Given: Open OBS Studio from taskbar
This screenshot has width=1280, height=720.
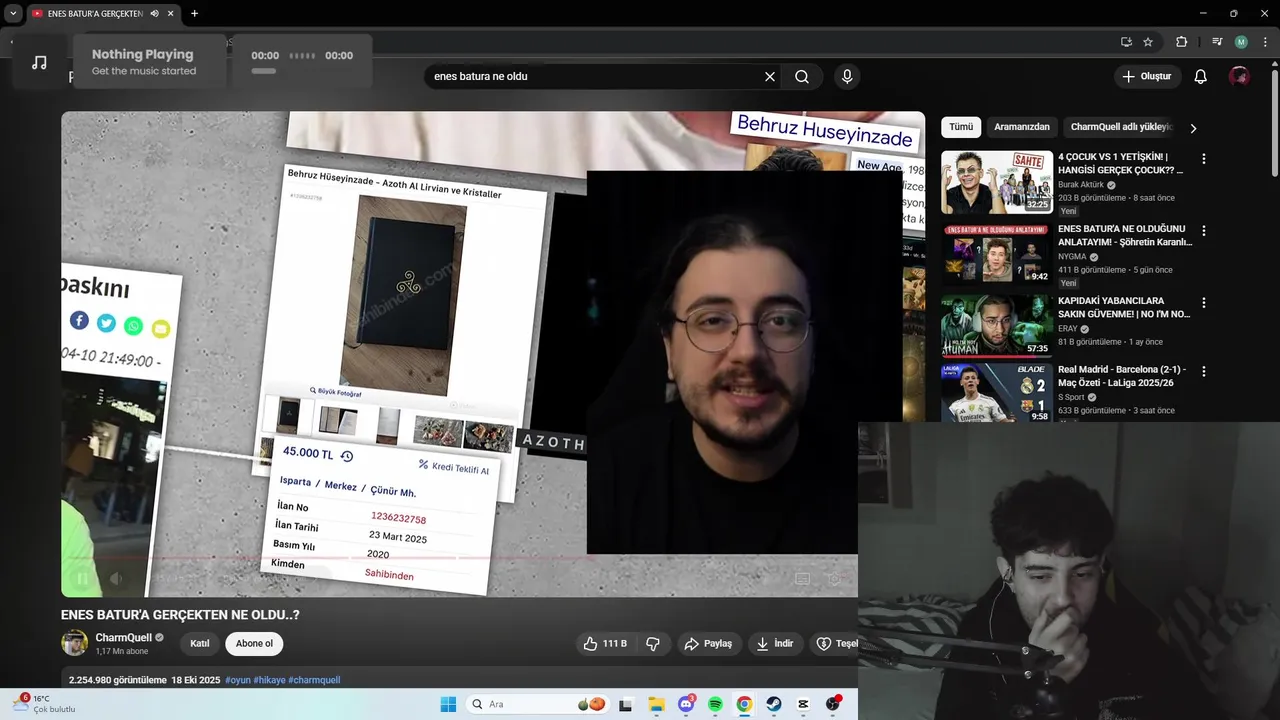Looking at the screenshot, I should pos(833,704).
